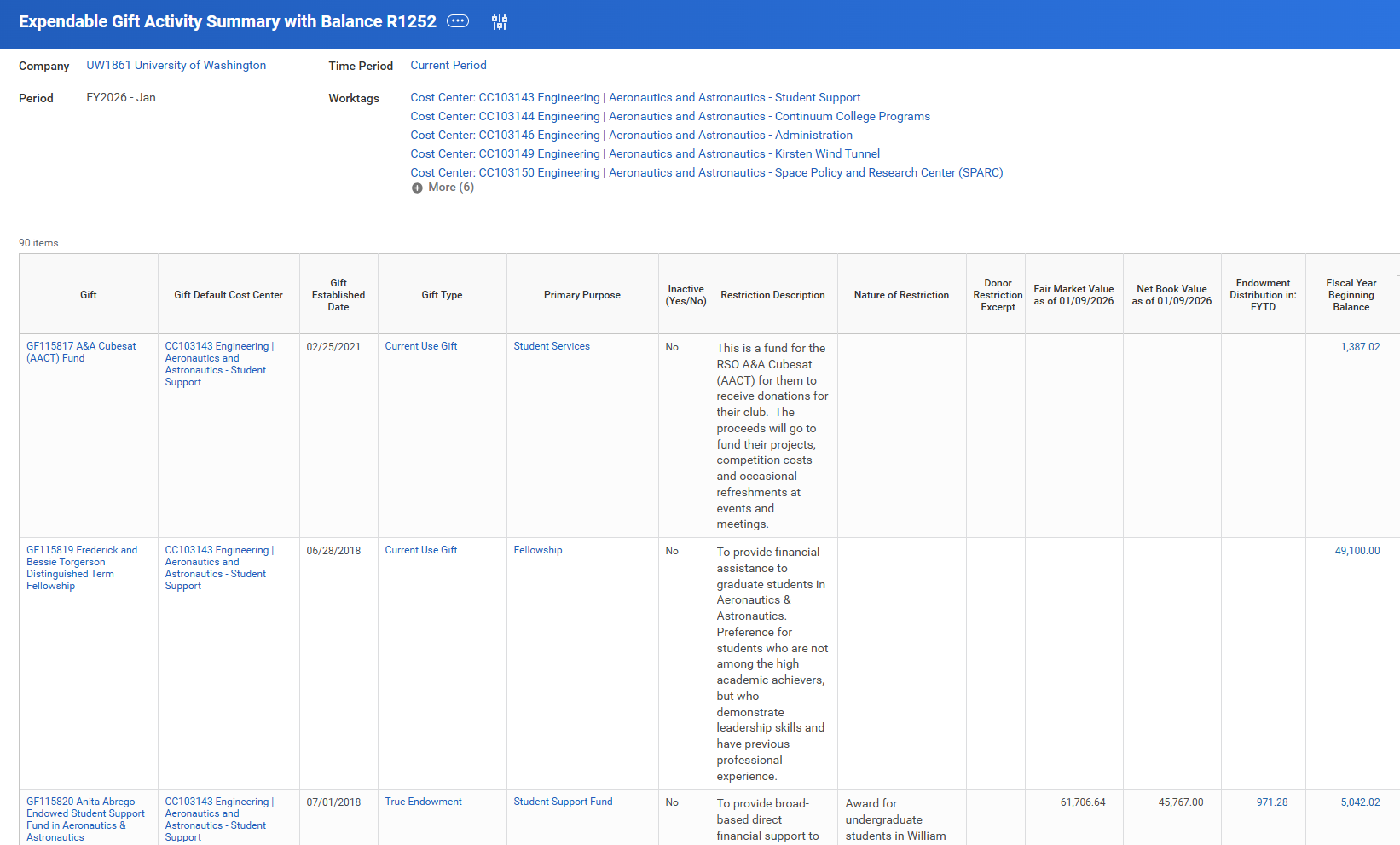The image size is (1400, 845).
Task: Open the Current Period time period link
Action: pos(448,66)
